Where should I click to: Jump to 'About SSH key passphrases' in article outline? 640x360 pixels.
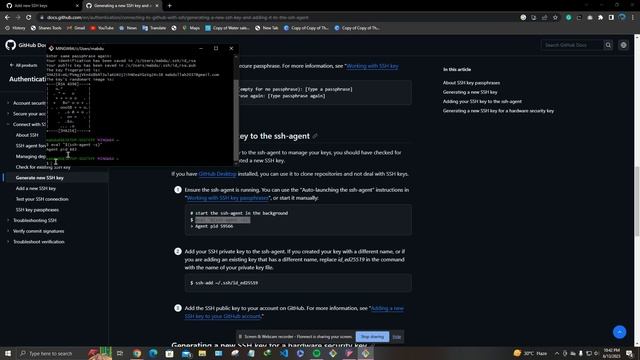[471, 83]
